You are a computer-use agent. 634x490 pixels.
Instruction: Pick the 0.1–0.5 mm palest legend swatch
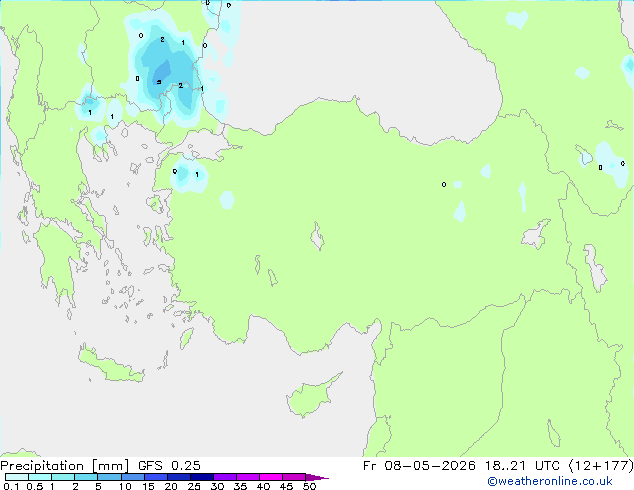[x=17, y=477]
